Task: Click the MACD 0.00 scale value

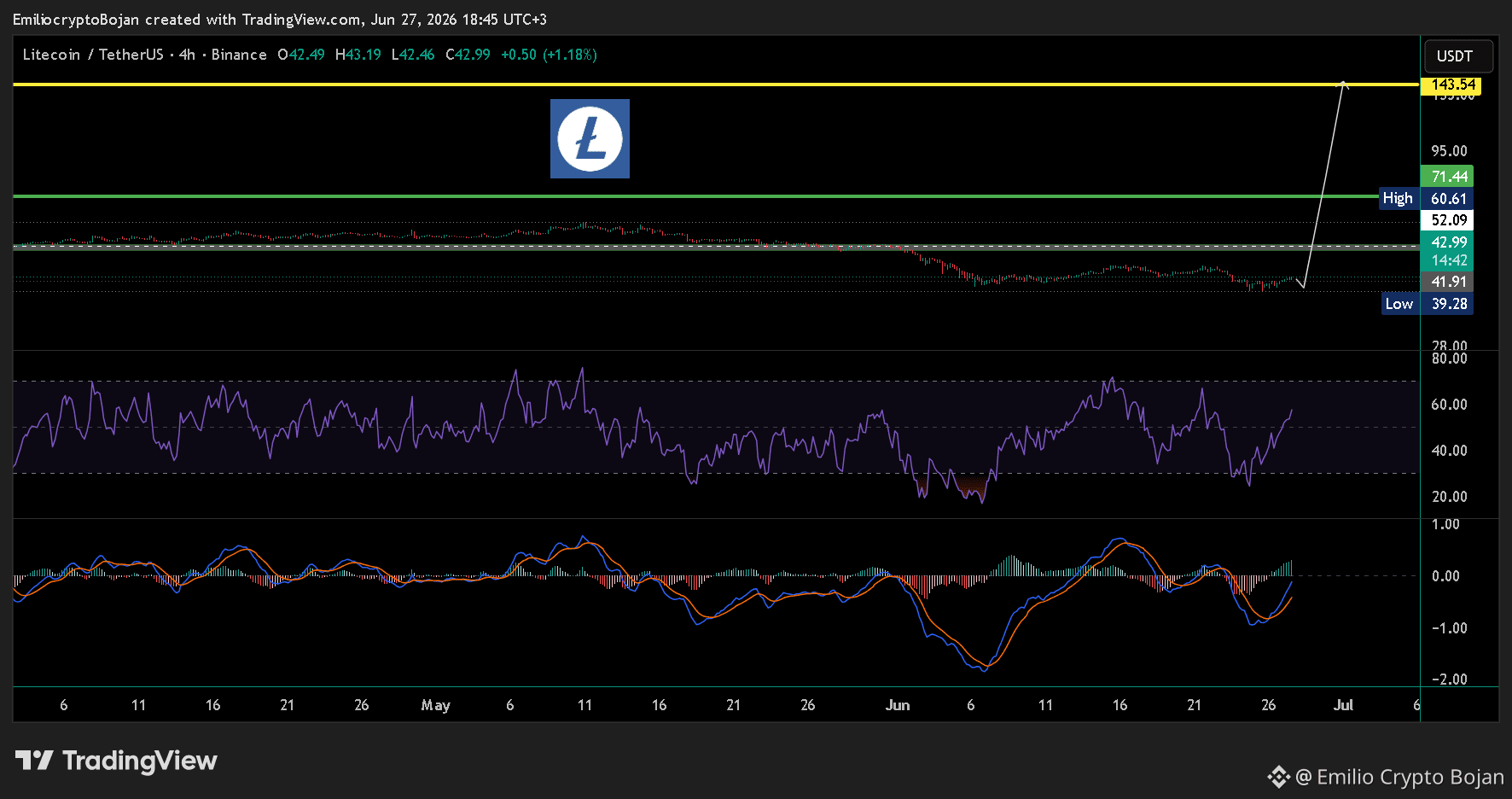Action: pyautogui.click(x=1445, y=576)
